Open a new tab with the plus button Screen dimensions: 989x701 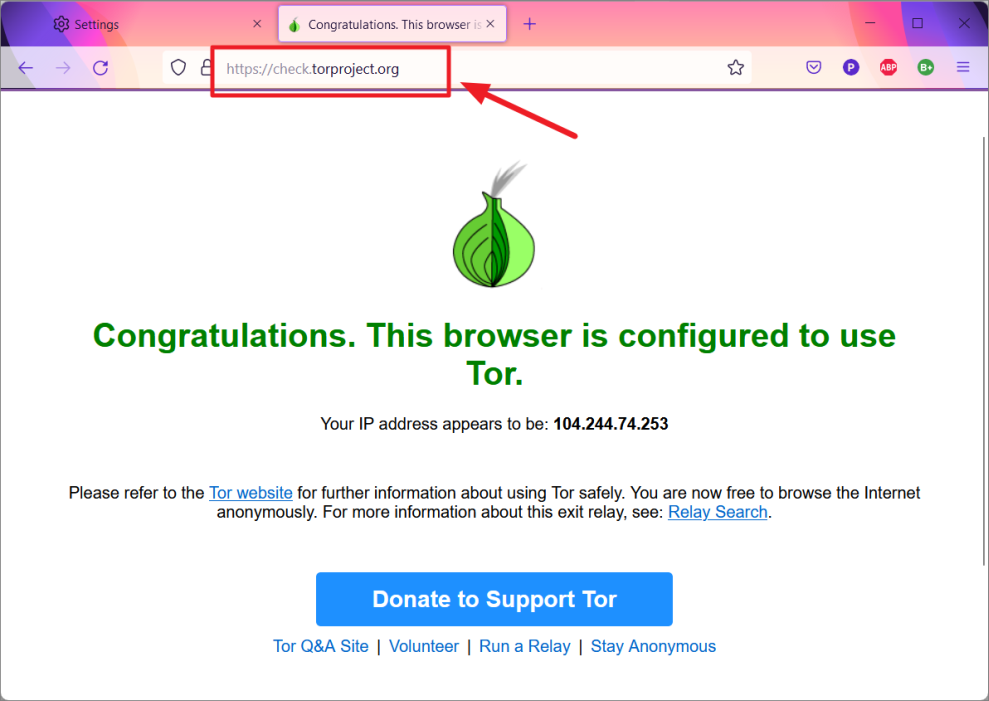click(530, 24)
